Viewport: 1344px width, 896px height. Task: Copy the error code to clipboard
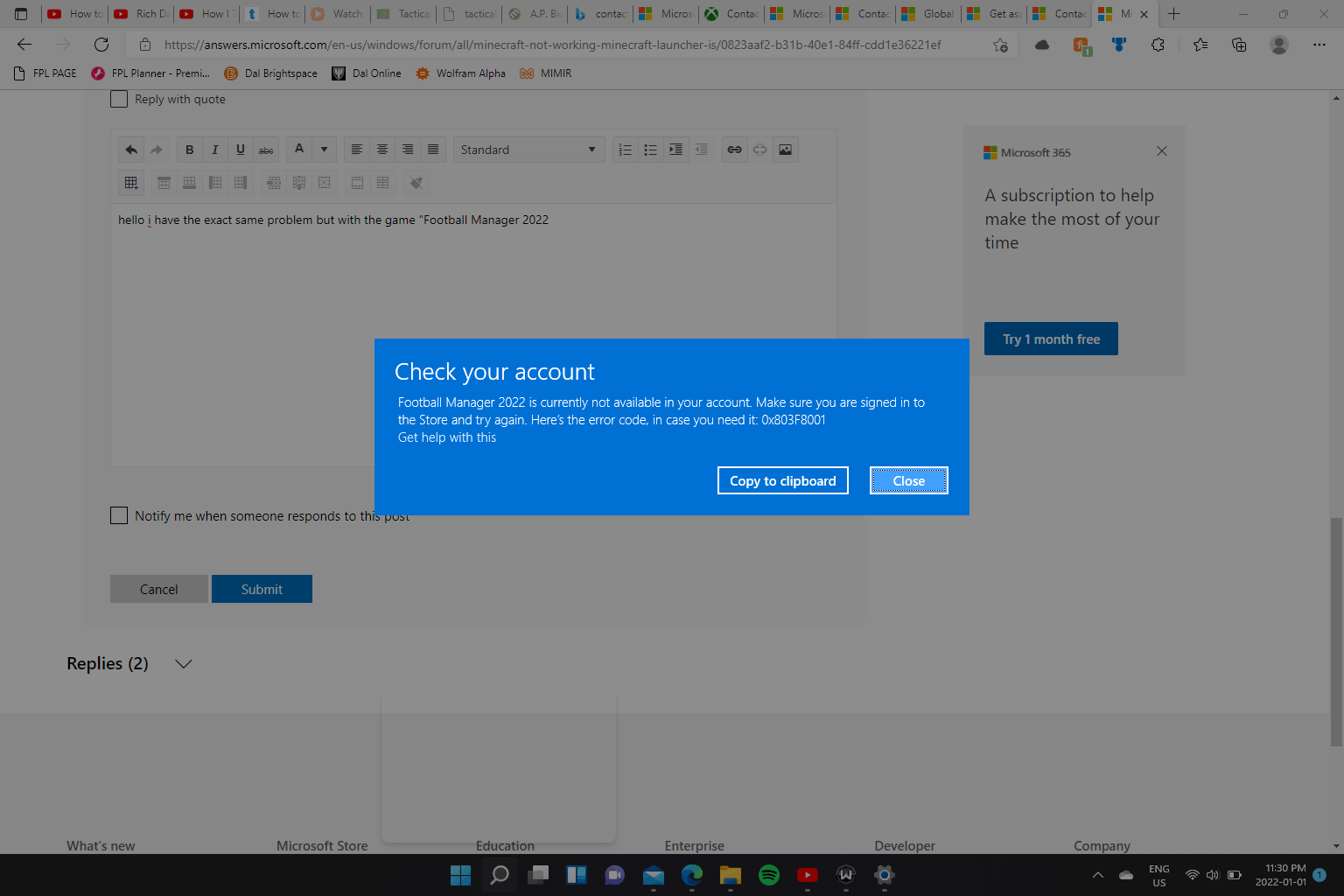783,480
